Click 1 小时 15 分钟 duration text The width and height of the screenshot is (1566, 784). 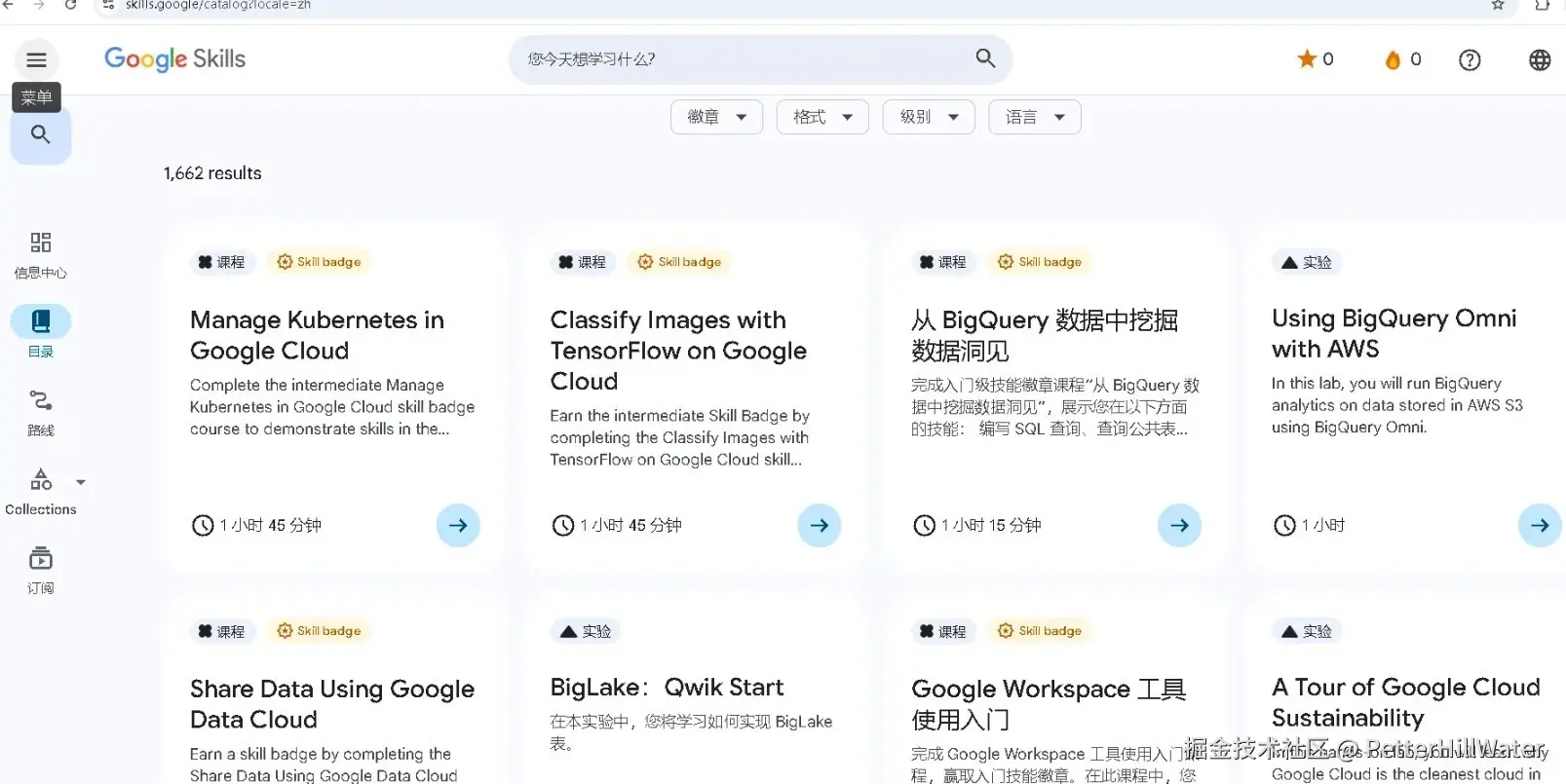point(992,525)
